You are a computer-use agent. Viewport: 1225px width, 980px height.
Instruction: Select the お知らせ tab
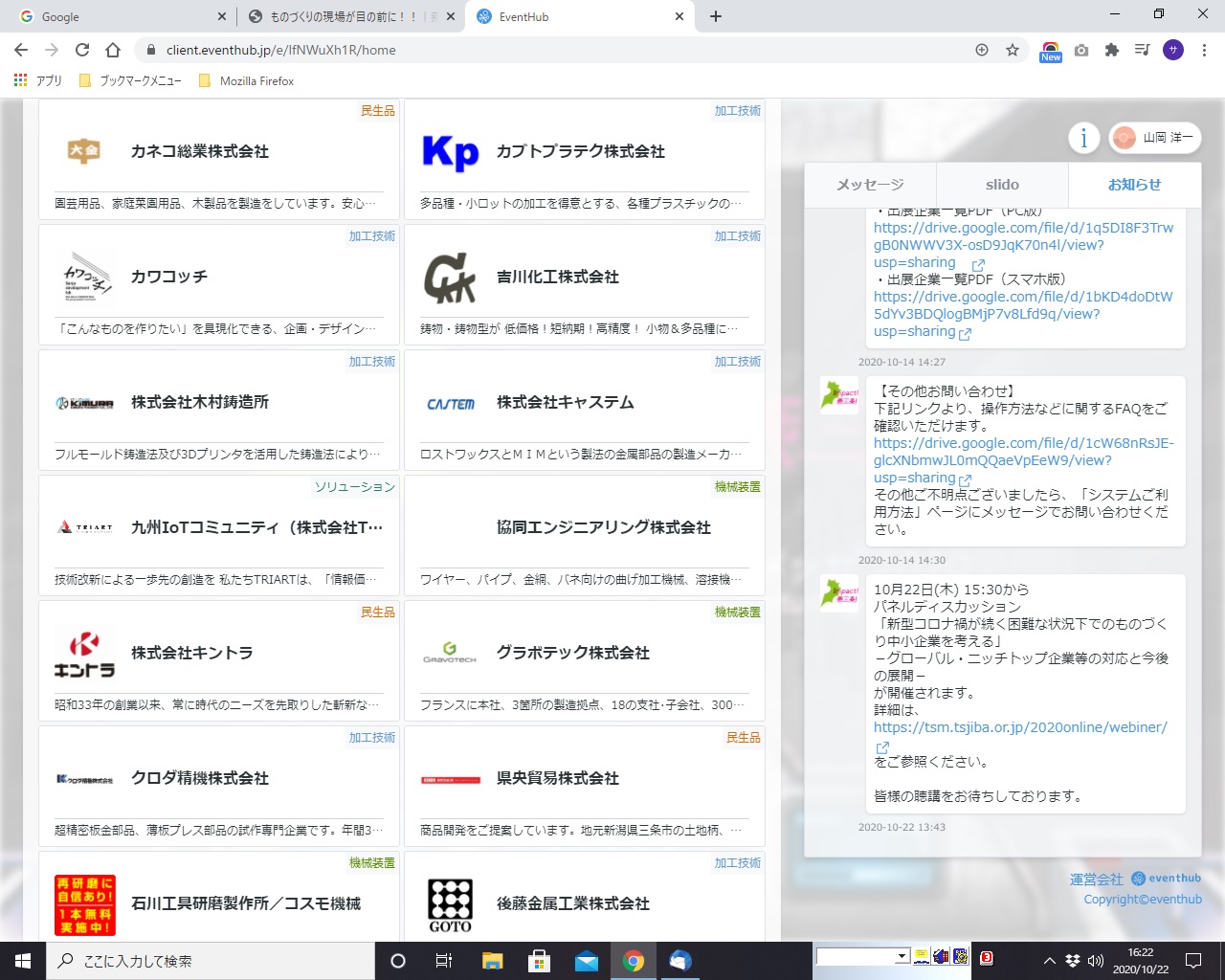coord(1134,185)
